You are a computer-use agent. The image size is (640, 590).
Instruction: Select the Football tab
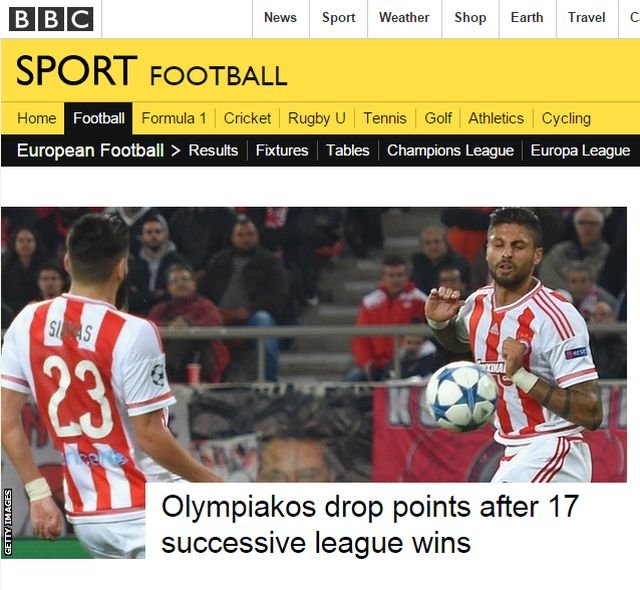coord(99,118)
